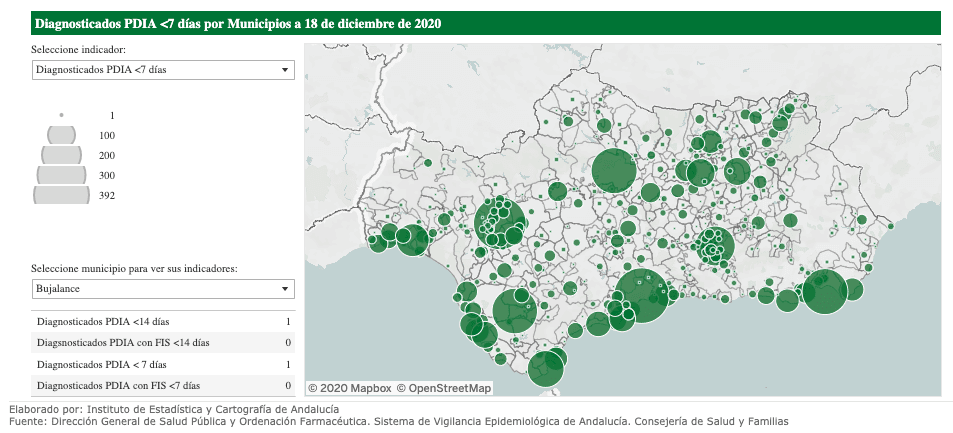This screenshot has width=953, height=433.
Task: Select 'Diagnosticados PDIA con FIS <7 días' row
Action: 163,386
